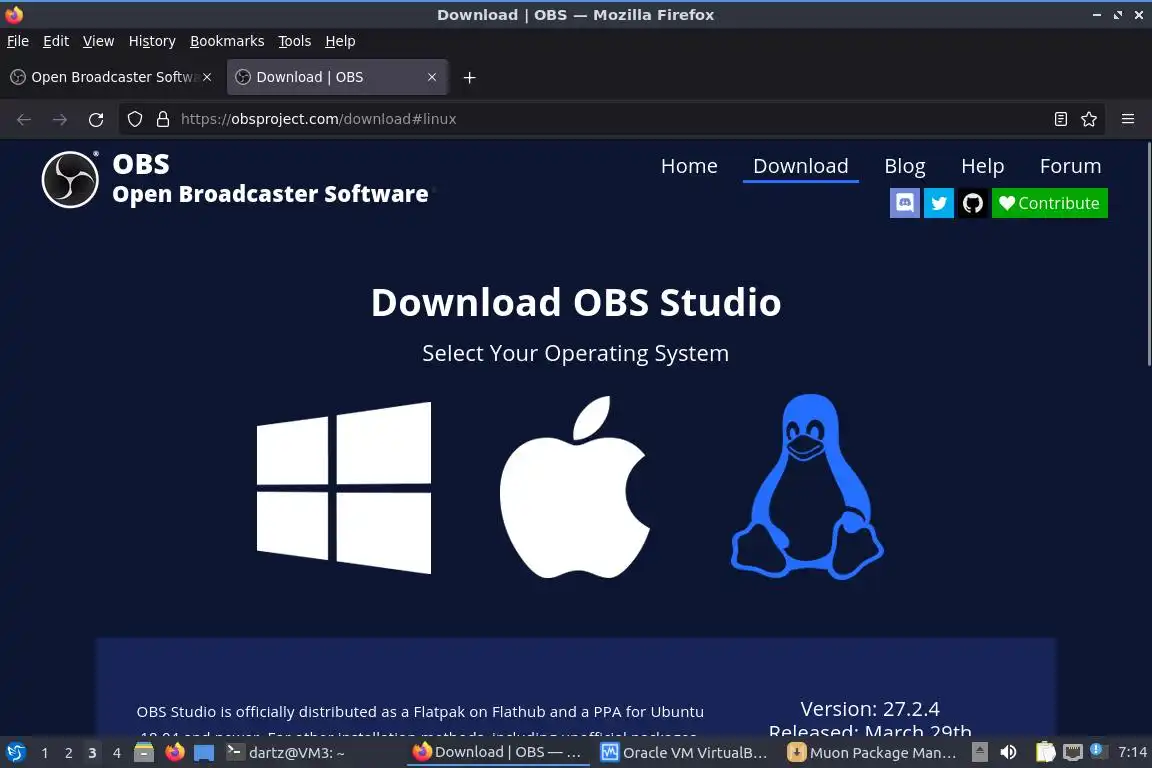
Task: Click the tracking protection shield icon
Action: (134, 119)
